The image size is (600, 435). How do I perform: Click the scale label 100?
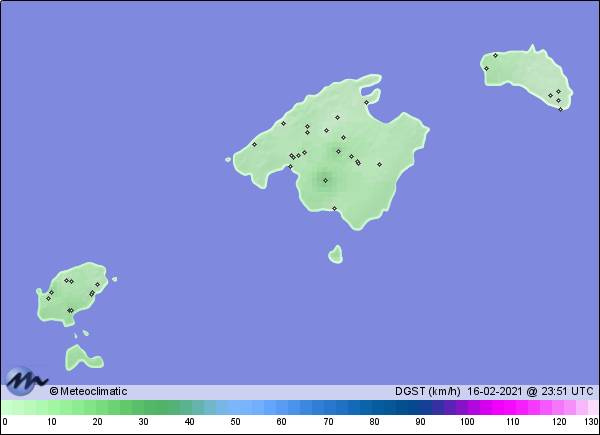[467, 422]
